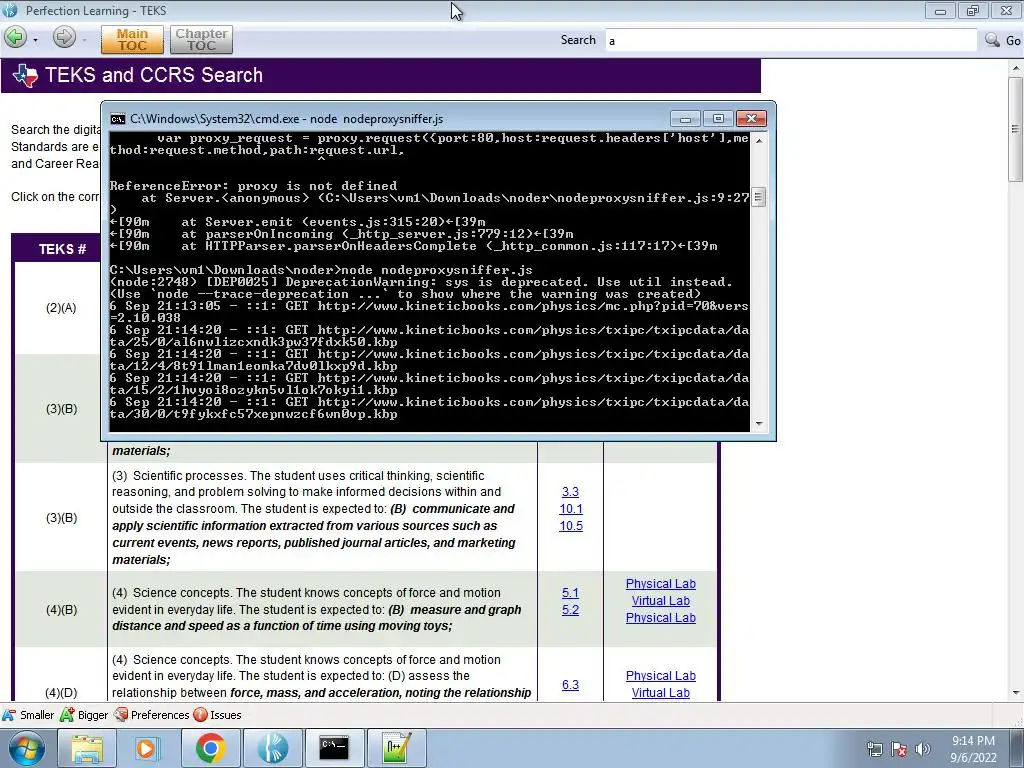Focus the Search input field
Image resolution: width=1024 pixels, height=768 pixels.
[x=790, y=40]
